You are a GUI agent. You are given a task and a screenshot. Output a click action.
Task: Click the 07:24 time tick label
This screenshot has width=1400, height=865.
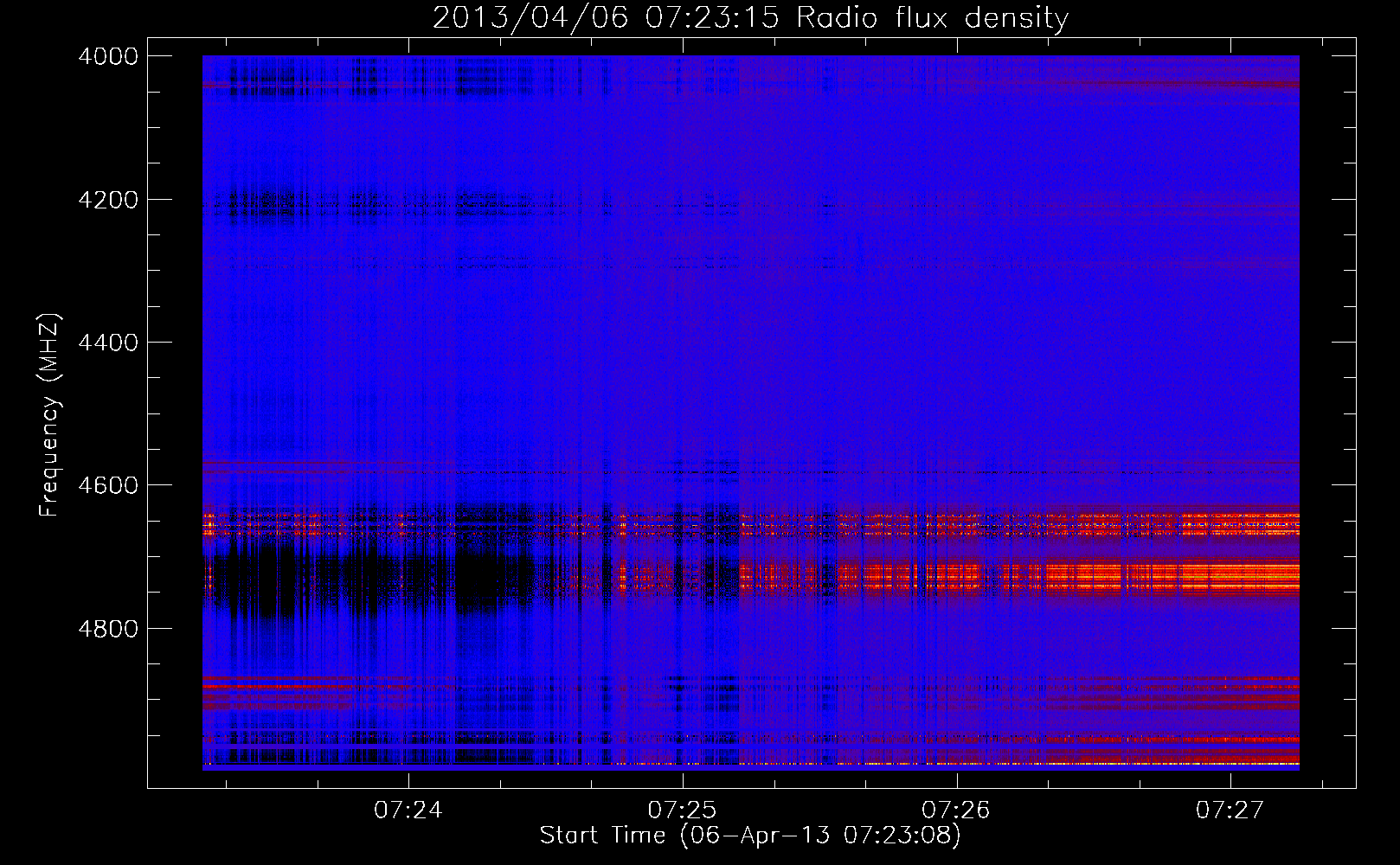click(x=408, y=810)
